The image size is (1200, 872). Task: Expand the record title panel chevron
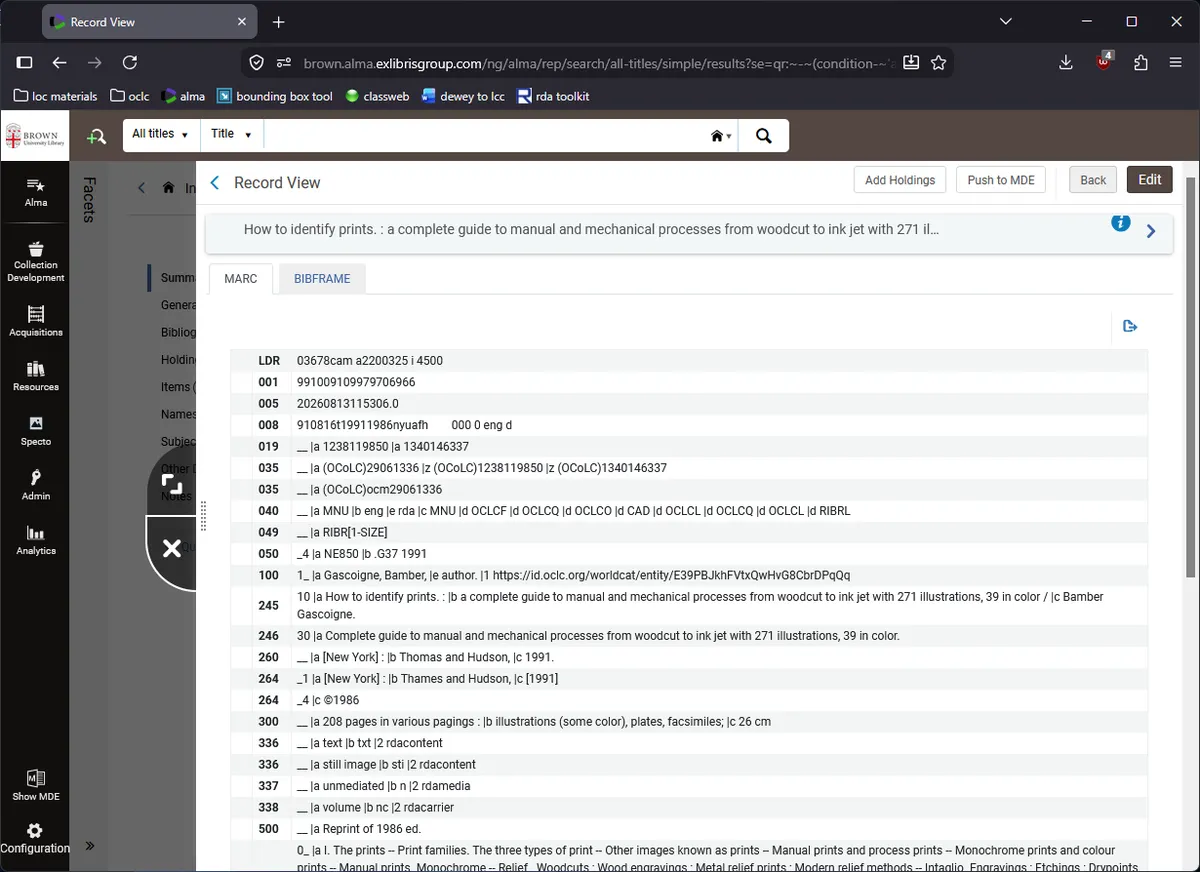pyautogui.click(x=1151, y=231)
